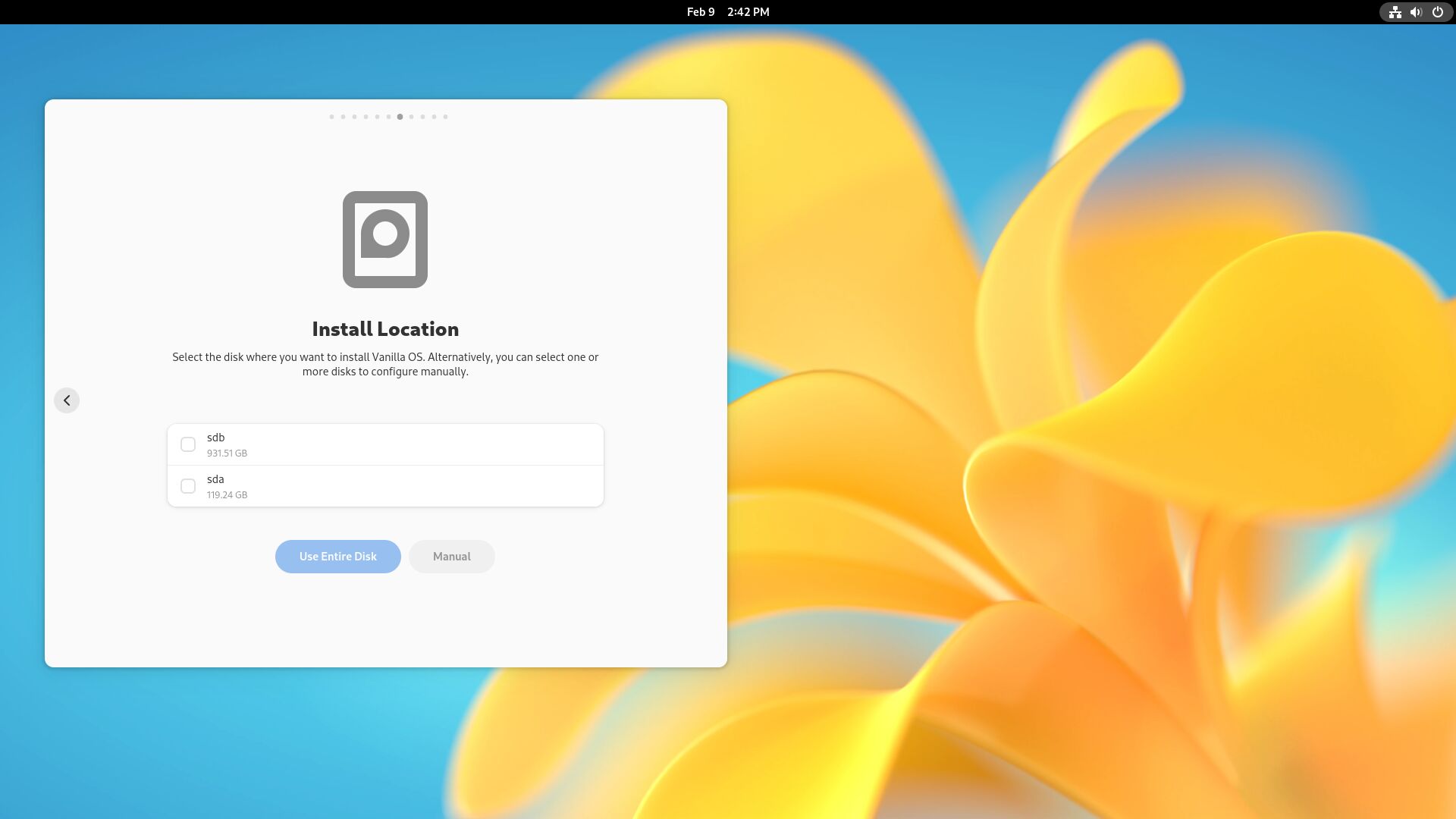Click the Install Location heading
The image size is (1456, 819).
pyautogui.click(x=385, y=329)
